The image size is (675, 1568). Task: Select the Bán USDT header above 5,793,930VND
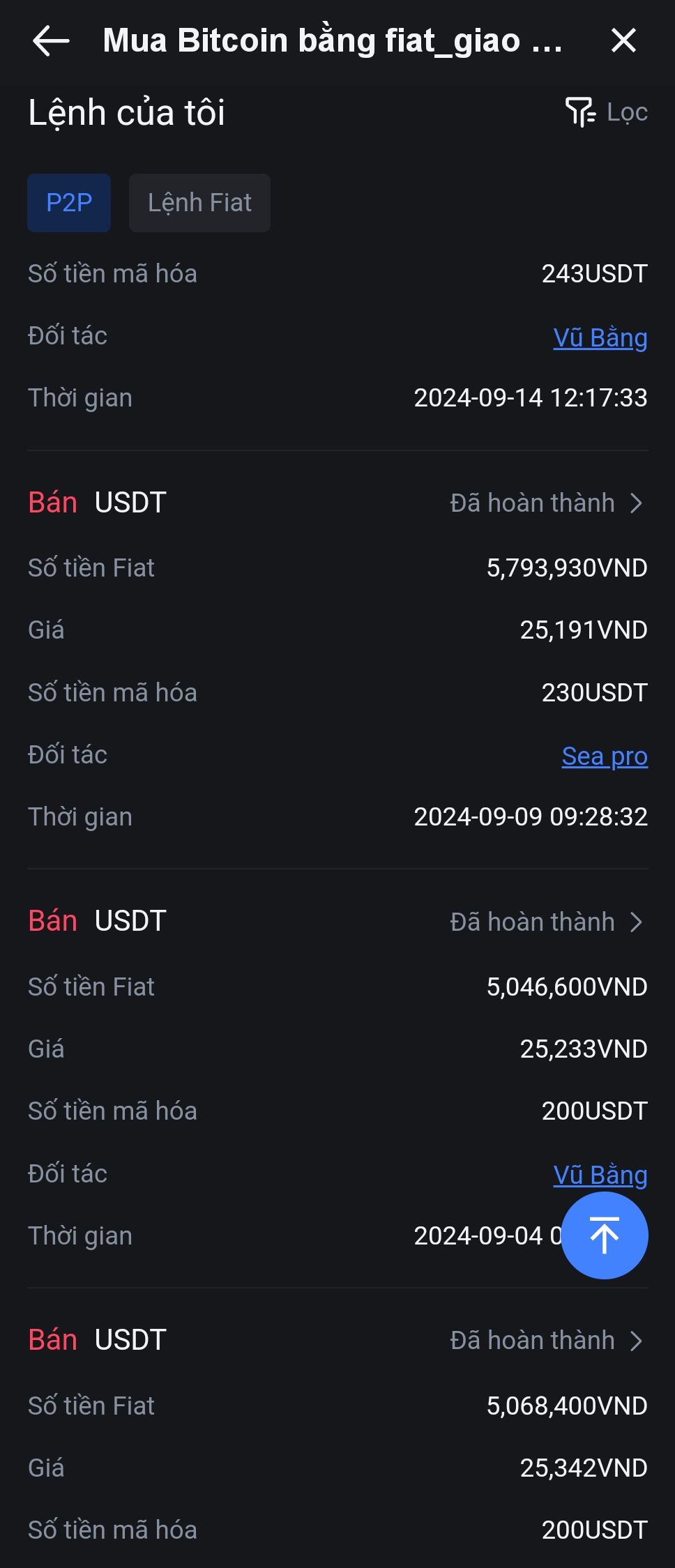tap(97, 503)
